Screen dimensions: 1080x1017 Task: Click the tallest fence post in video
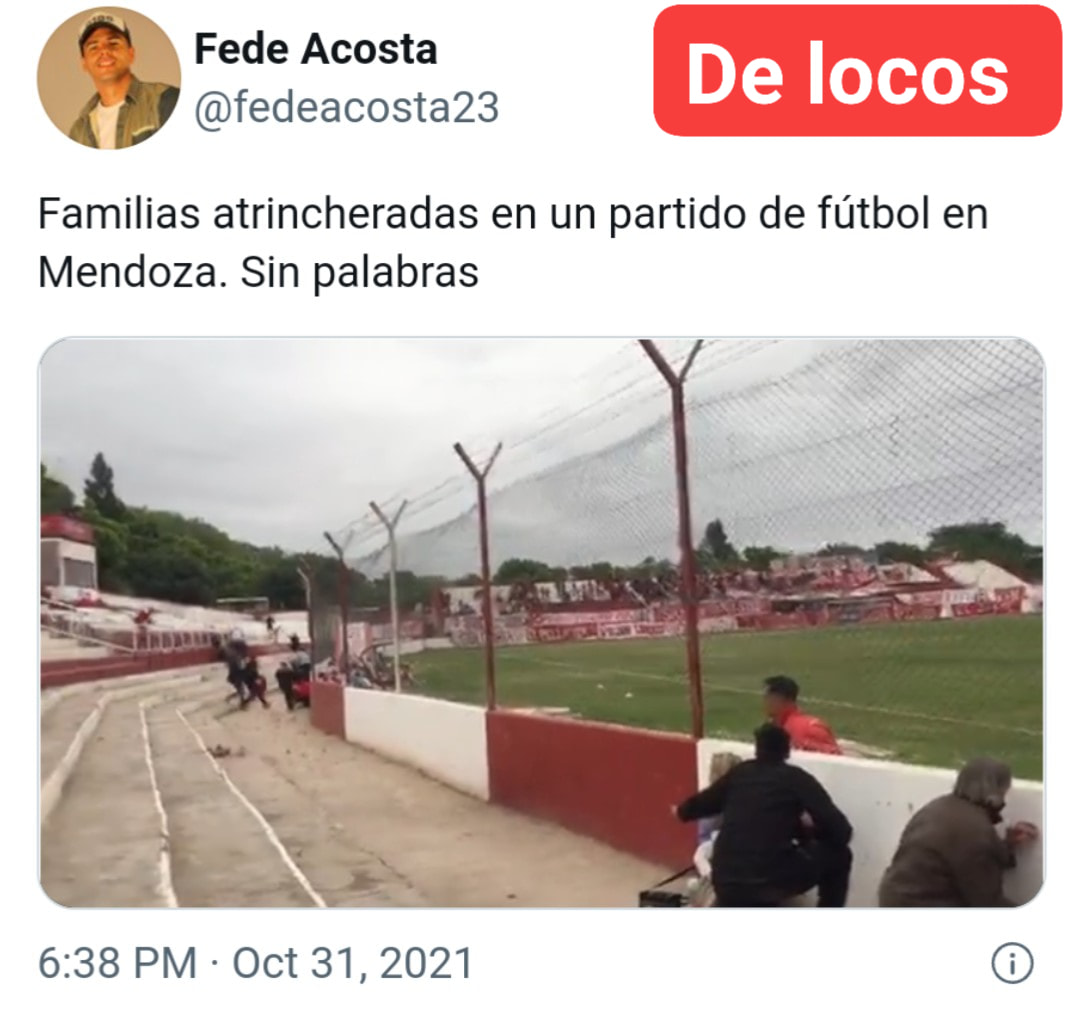click(x=679, y=538)
